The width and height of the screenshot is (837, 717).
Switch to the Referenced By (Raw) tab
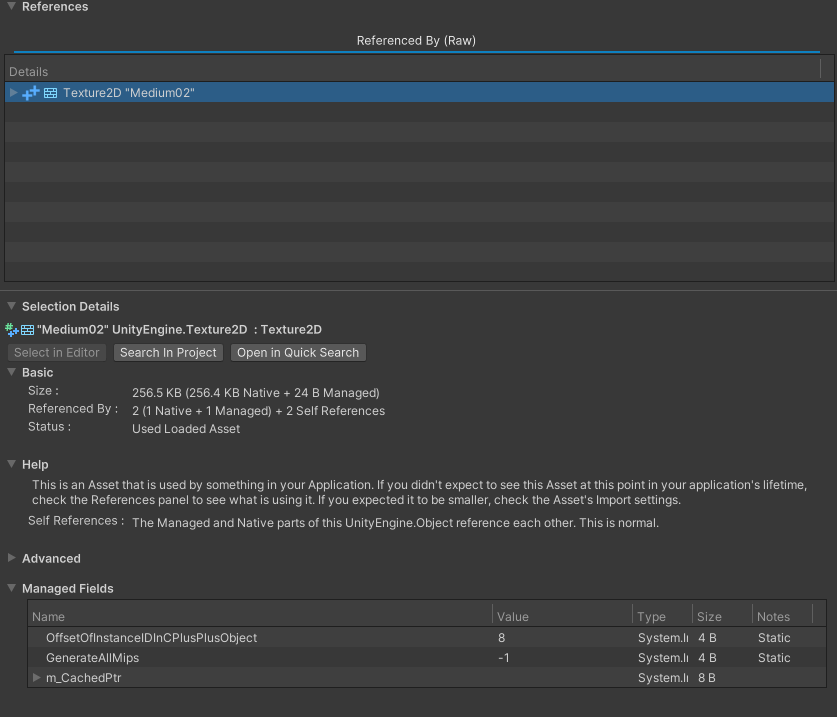(416, 40)
